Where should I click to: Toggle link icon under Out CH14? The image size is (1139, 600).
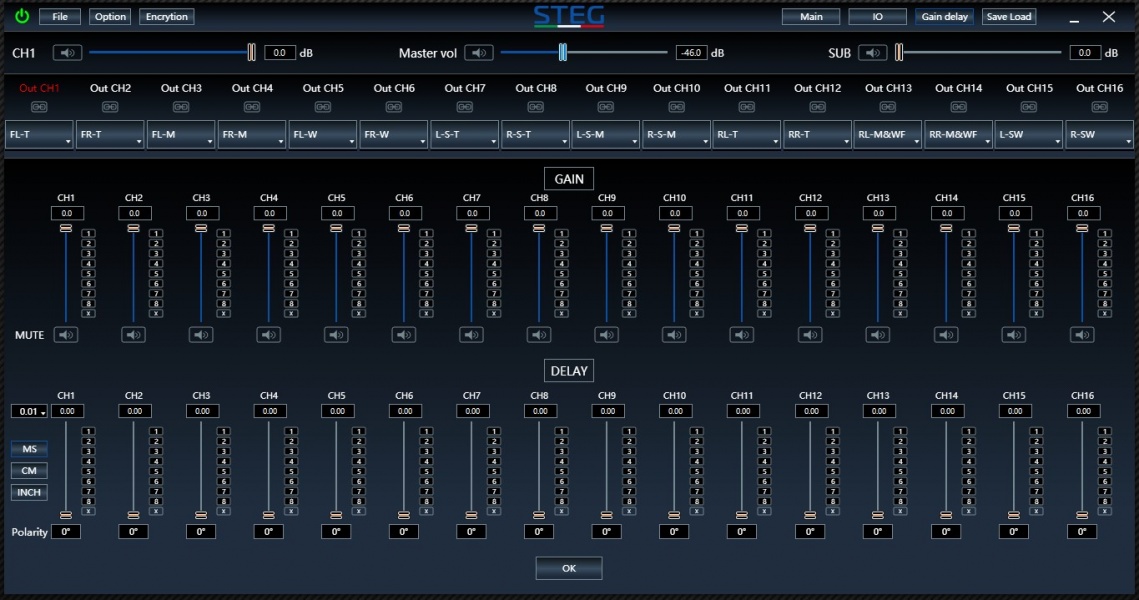959,107
